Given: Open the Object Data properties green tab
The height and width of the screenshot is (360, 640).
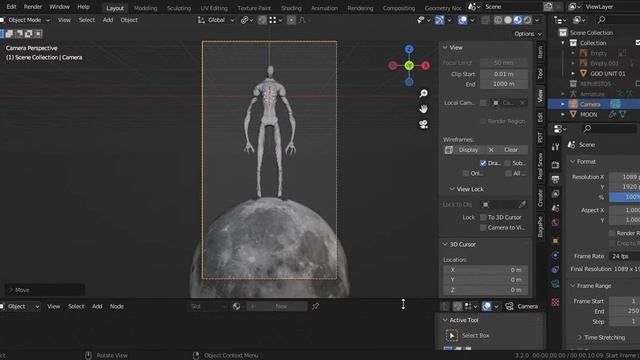Looking at the screenshot, I should pos(555,284).
